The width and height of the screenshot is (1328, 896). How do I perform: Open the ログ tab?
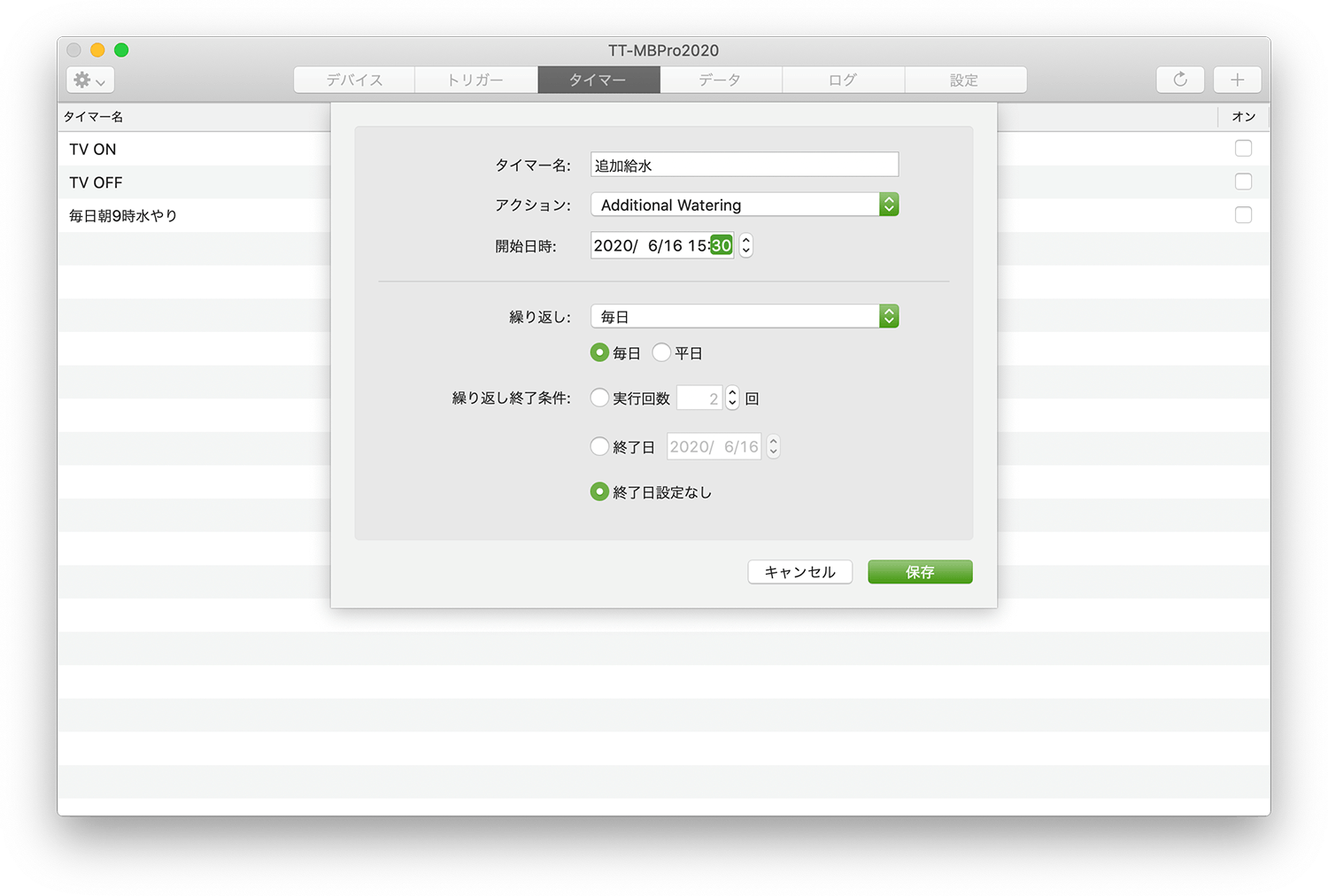843,80
